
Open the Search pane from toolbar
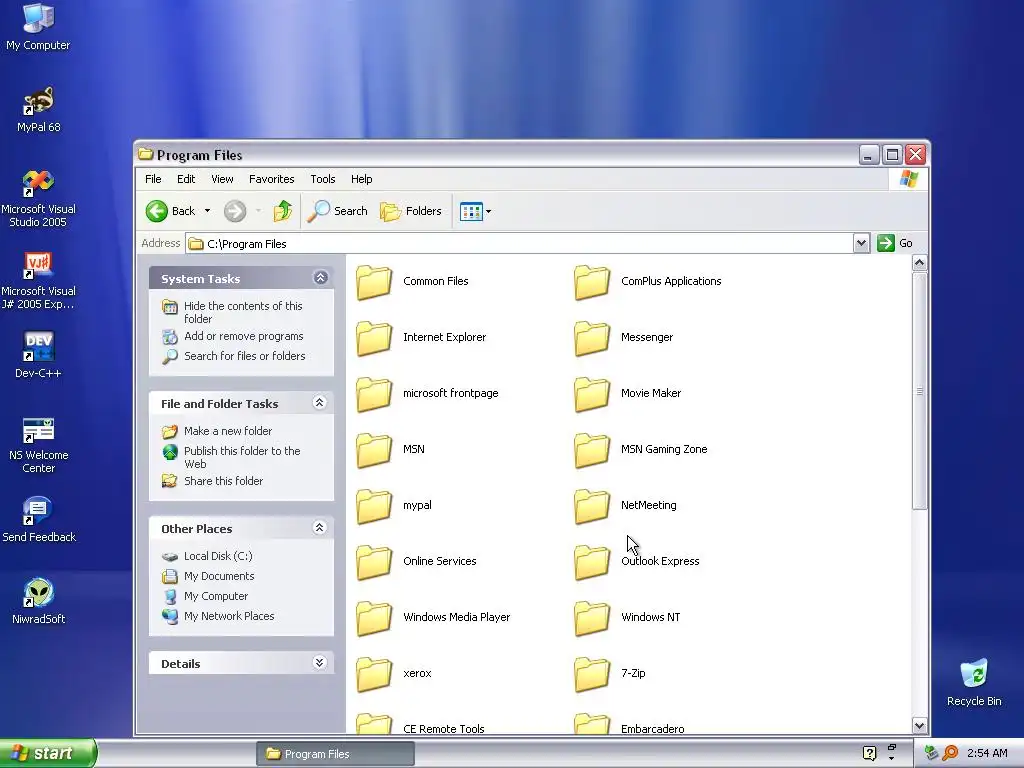pyautogui.click(x=337, y=211)
